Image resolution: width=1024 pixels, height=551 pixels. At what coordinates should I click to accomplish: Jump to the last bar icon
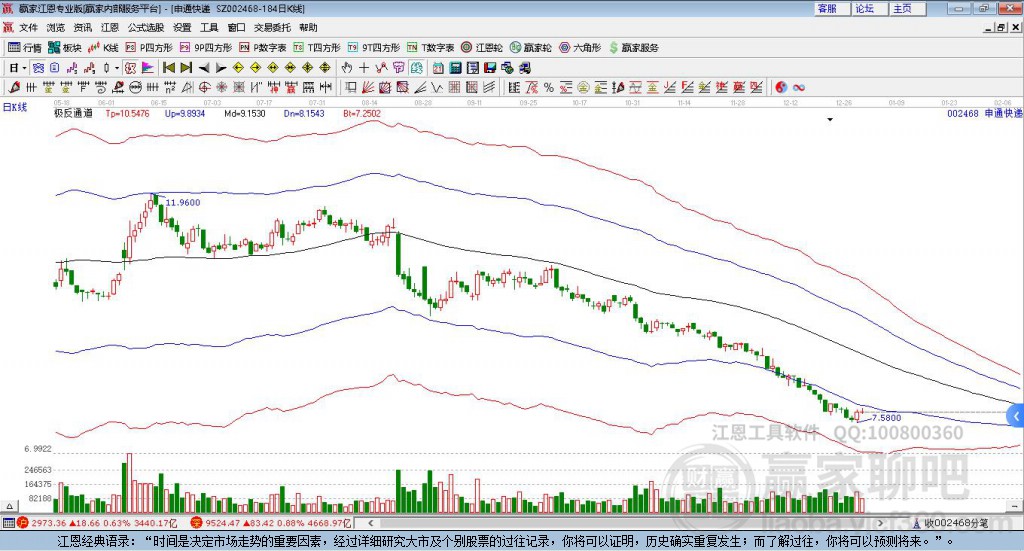[186, 68]
